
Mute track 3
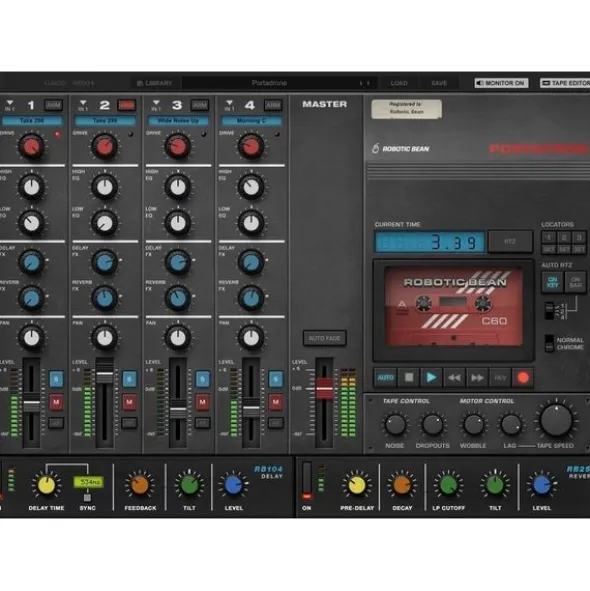(x=202, y=402)
